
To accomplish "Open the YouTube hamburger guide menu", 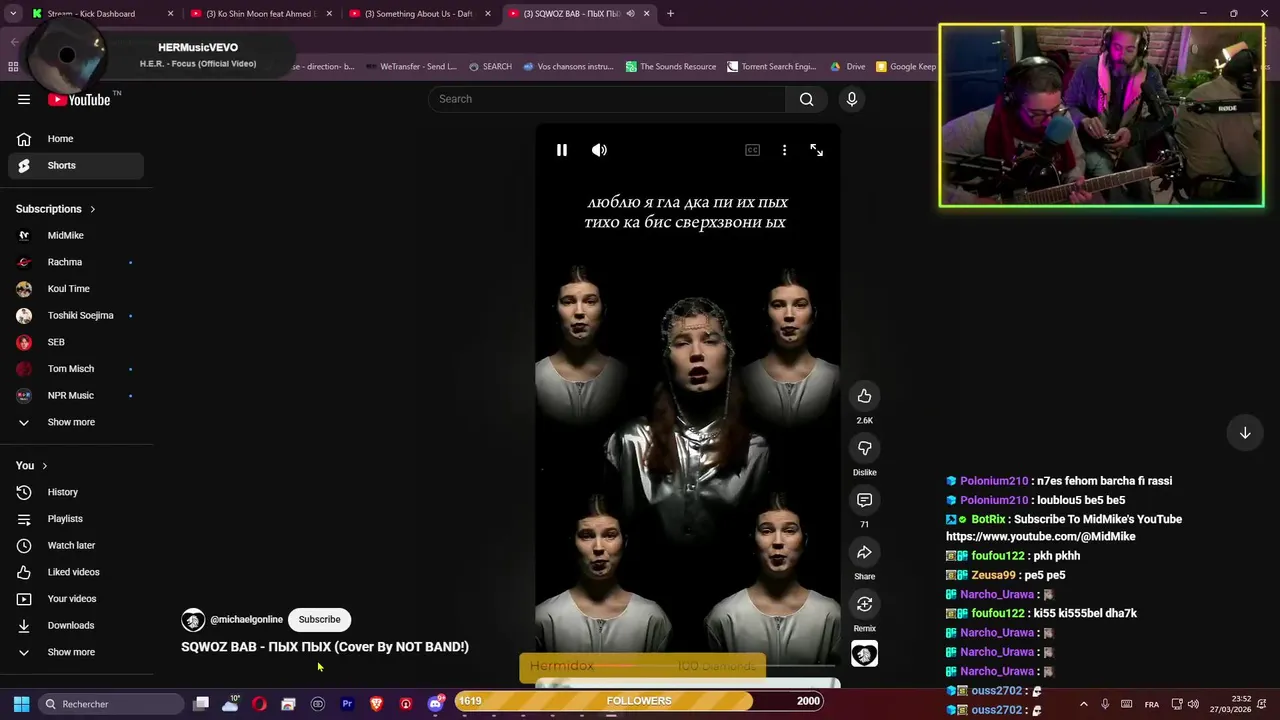I will [24, 99].
